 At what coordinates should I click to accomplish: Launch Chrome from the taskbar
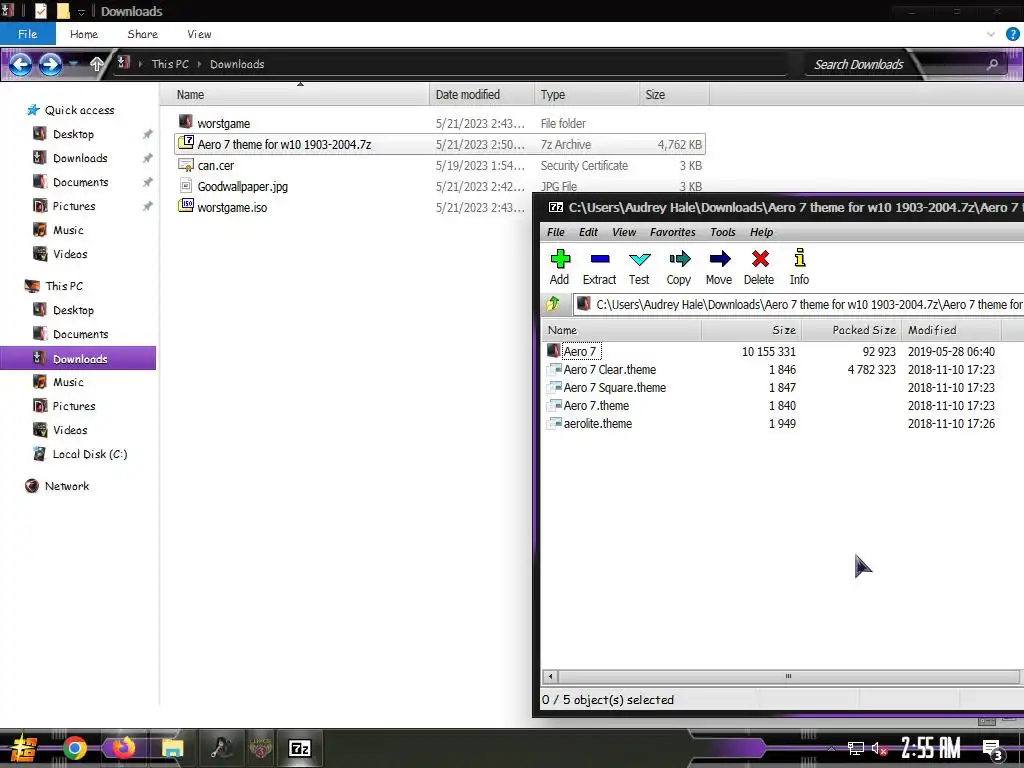[x=75, y=748]
